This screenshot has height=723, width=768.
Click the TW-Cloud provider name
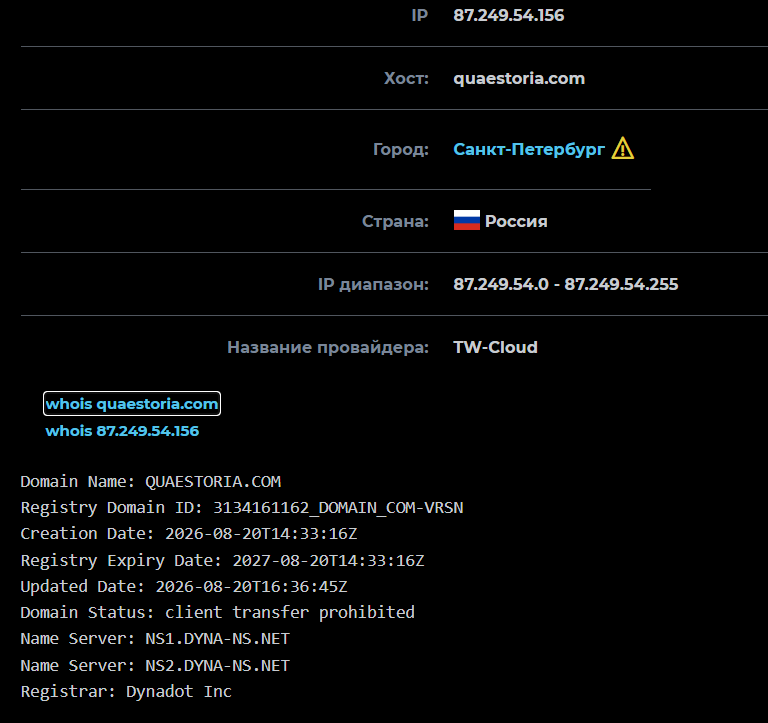coord(496,347)
